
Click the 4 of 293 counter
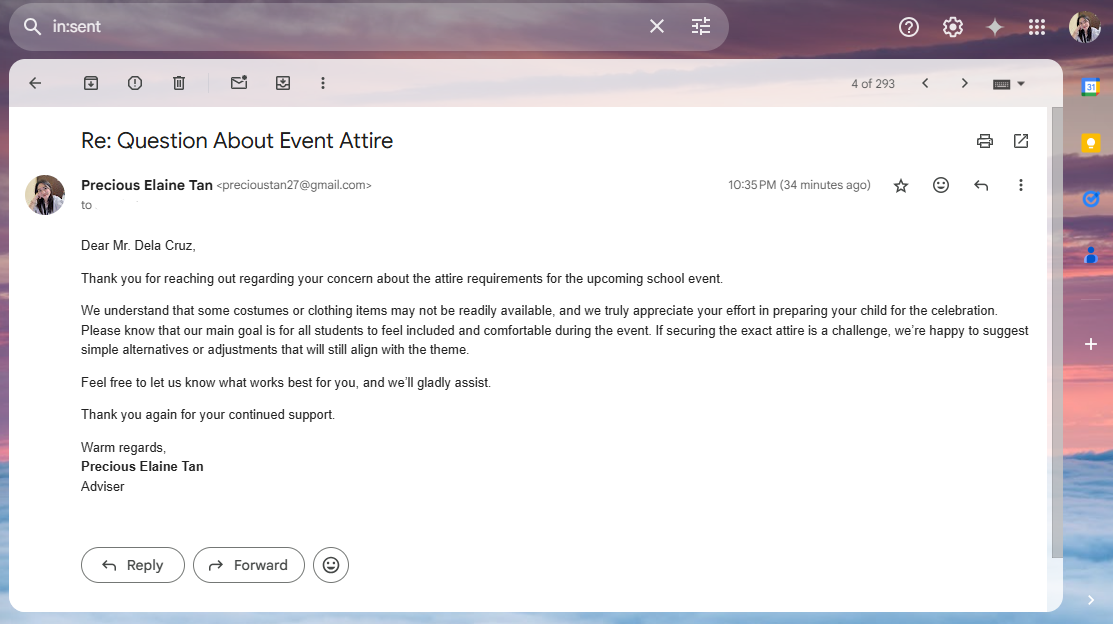pyautogui.click(x=873, y=84)
